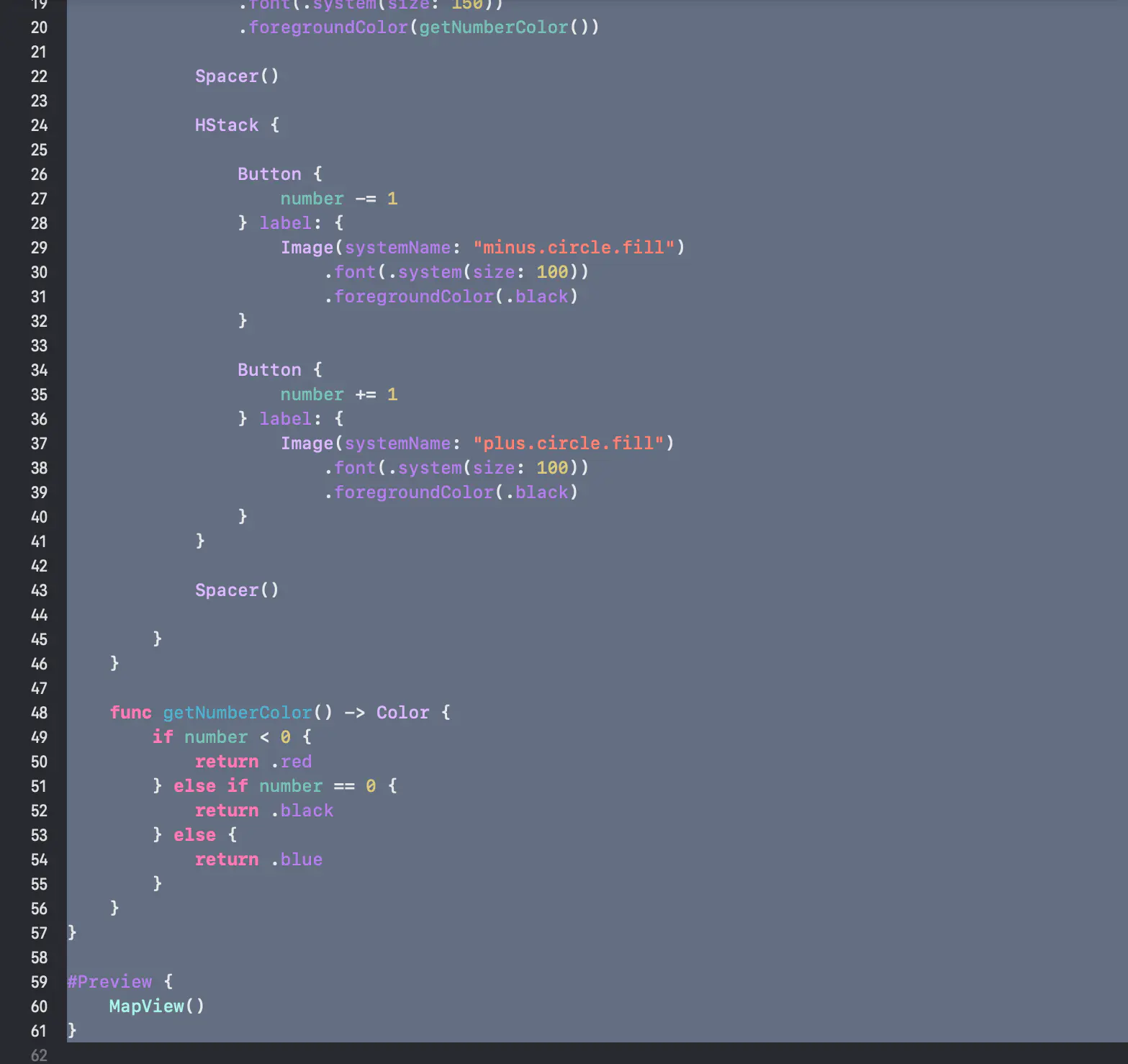Viewport: 1128px width, 1064px height.
Task: Click .foregroundColor(.black) on line 39
Action: coord(451,492)
